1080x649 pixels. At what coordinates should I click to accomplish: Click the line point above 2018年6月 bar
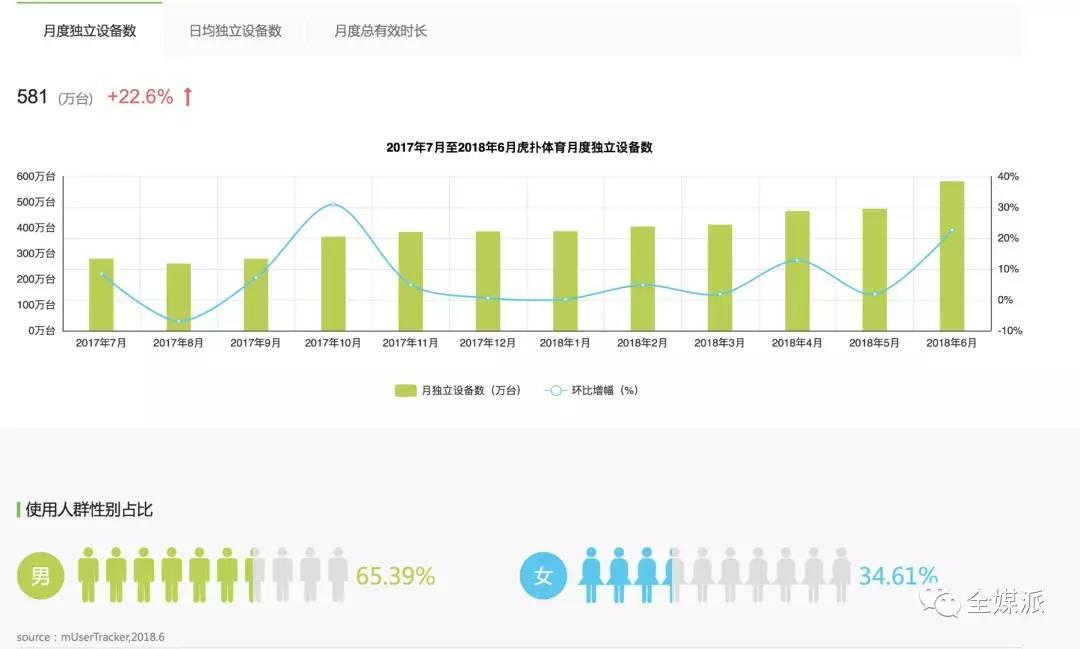point(952,230)
